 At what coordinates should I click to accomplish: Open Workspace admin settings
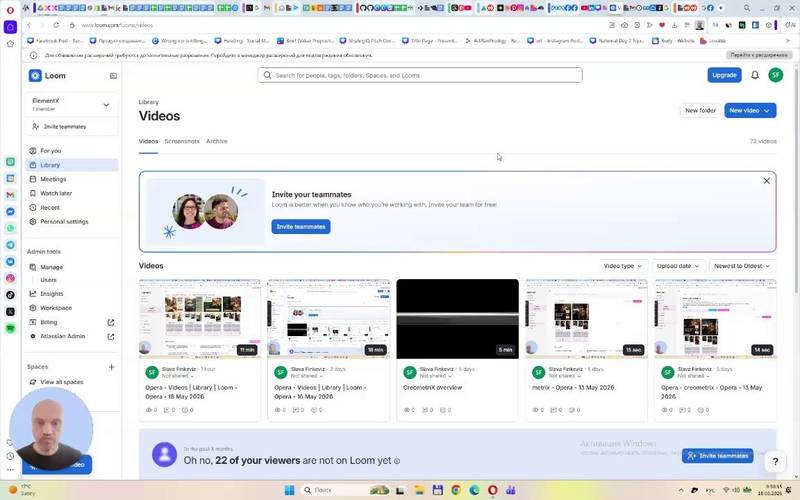[x=71, y=308]
